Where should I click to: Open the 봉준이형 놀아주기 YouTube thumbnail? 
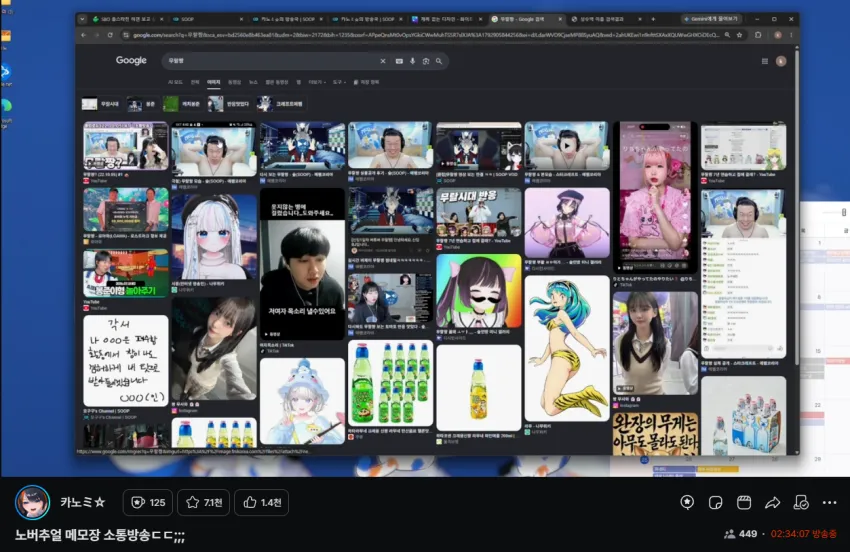coord(126,273)
